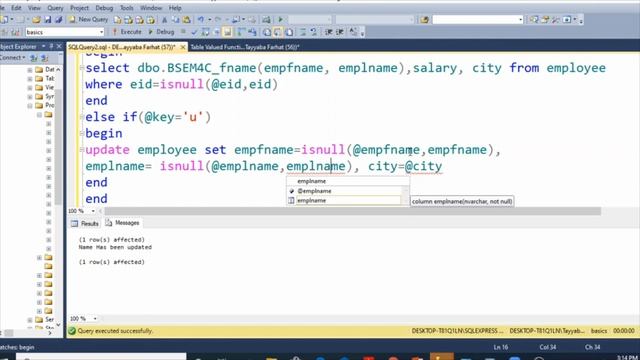640x360 pixels.
Task: Click the Cut icon in toolbar
Action: point(164,19)
